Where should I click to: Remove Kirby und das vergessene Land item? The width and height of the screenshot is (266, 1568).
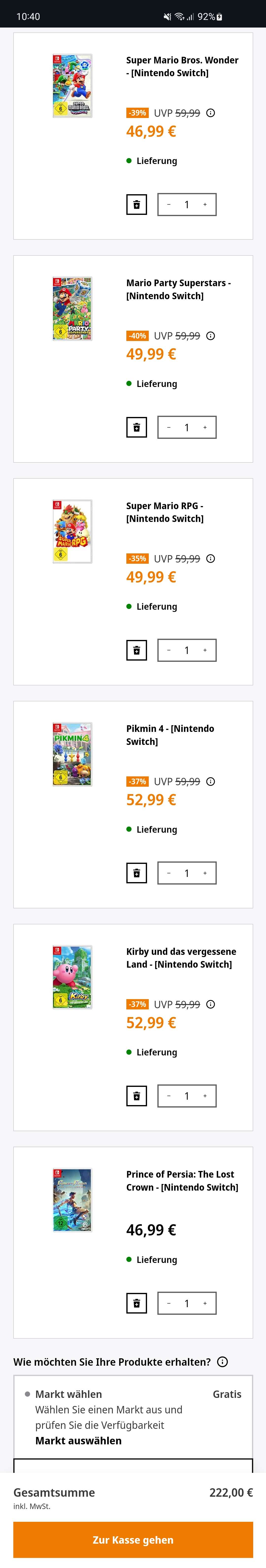[137, 1096]
